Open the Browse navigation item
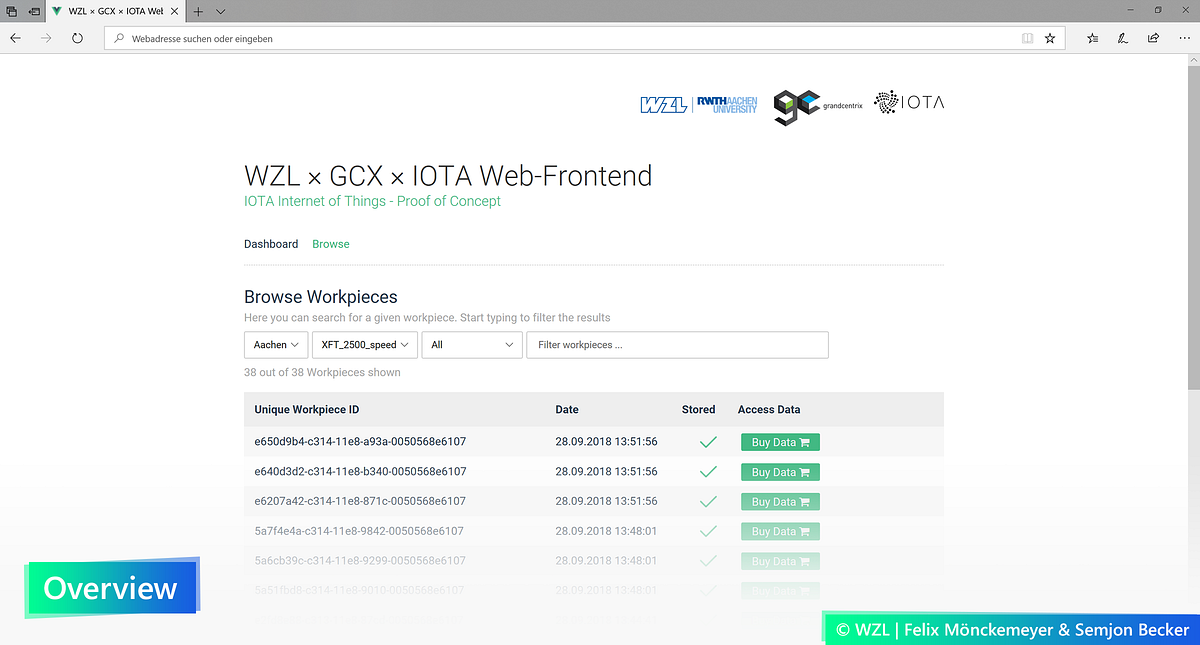Viewport: 1200px width, 645px height. 331,244
